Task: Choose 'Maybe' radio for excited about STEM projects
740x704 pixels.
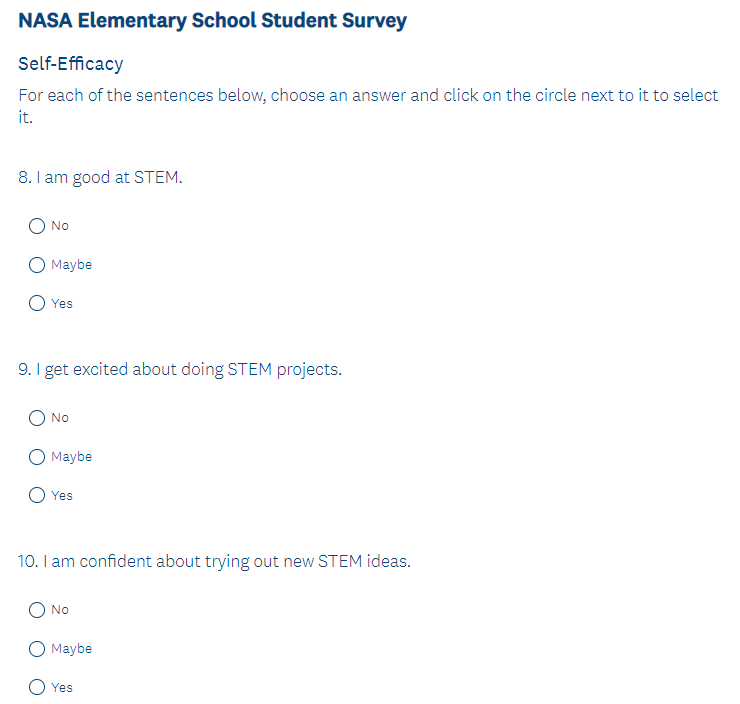Action: (37, 457)
